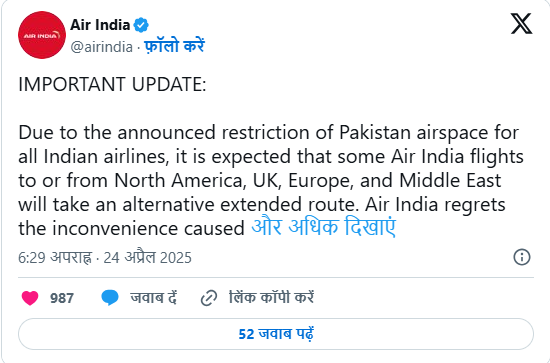
Task: Copy link via लिंक कॉपी करें text
Action: pyautogui.click(x=271, y=298)
